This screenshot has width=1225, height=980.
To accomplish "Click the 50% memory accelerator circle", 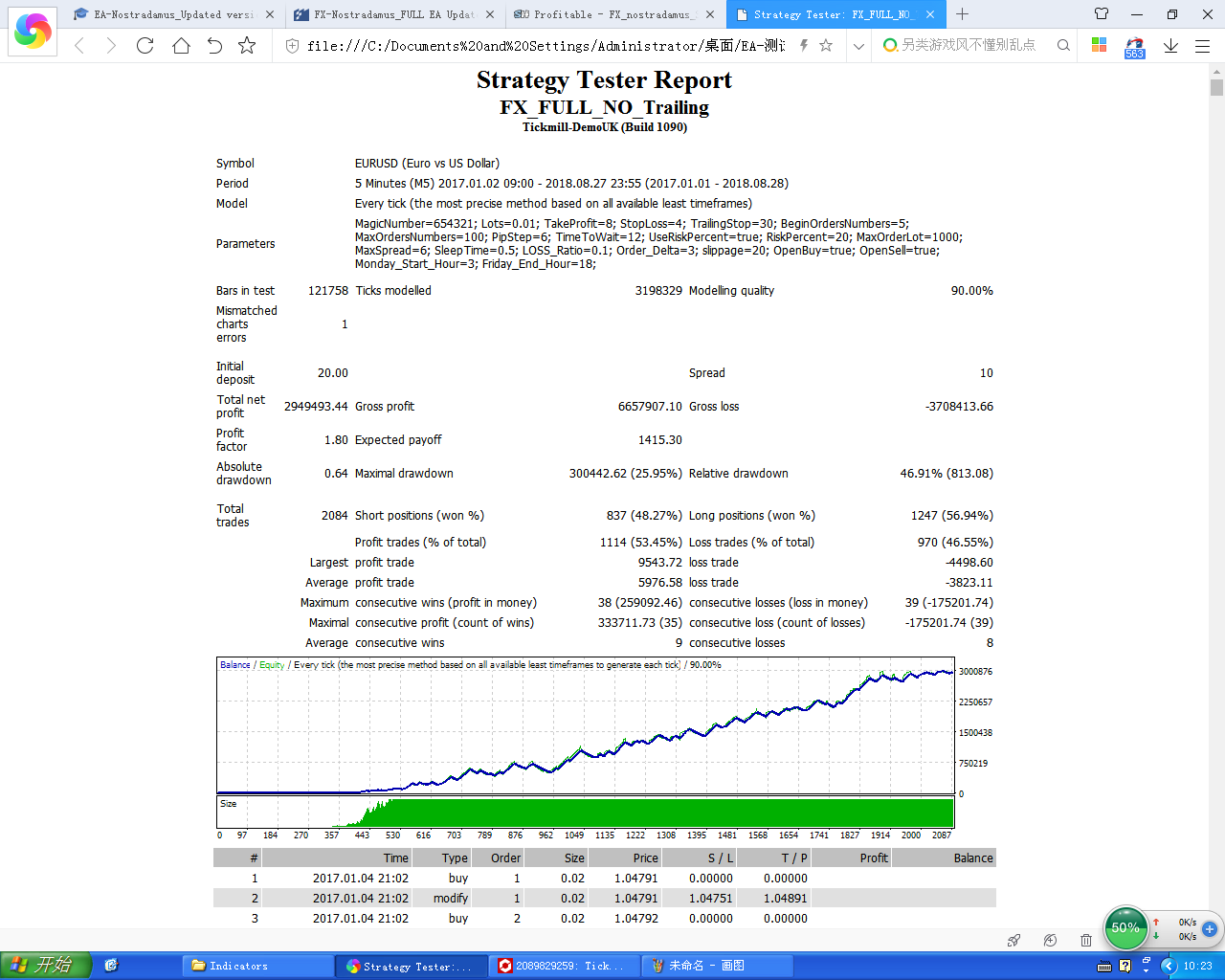I will [1126, 927].
